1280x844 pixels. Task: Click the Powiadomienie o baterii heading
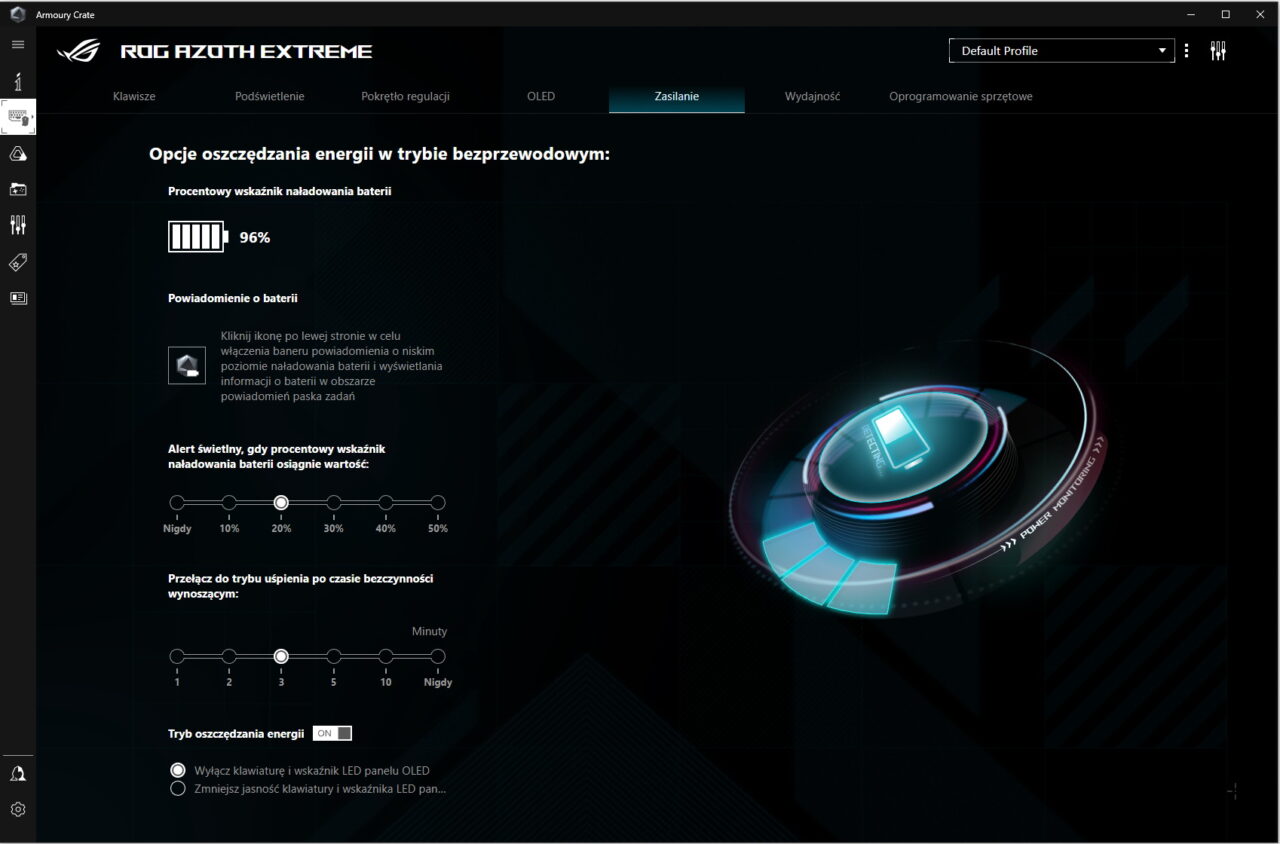[x=233, y=298]
